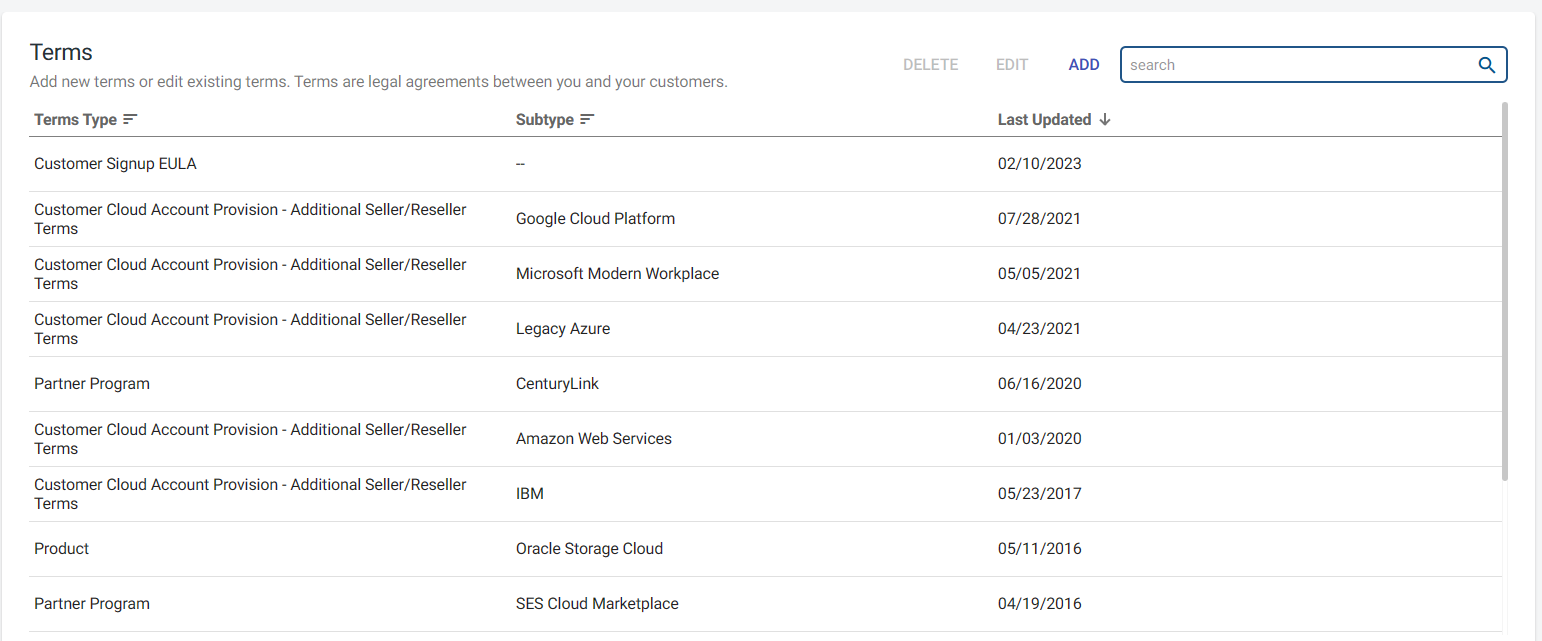Sort by the Last Updated column header
This screenshot has height=641, width=1542.
pyautogui.click(x=1044, y=120)
